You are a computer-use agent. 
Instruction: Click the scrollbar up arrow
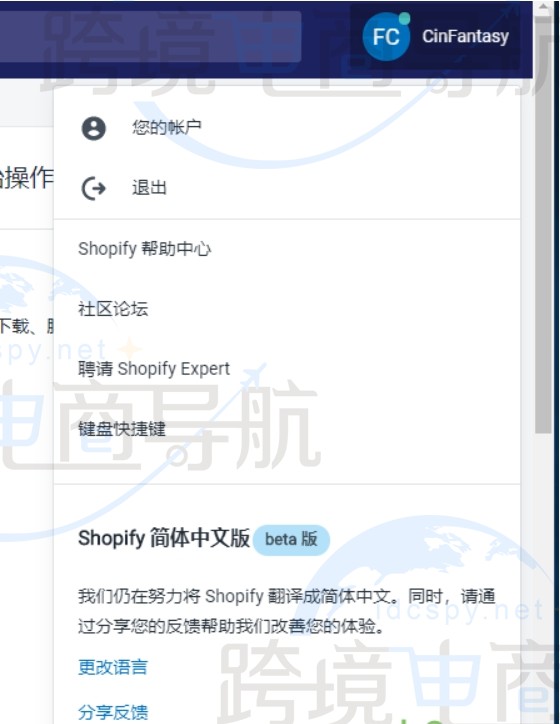click(x=543, y=7)
